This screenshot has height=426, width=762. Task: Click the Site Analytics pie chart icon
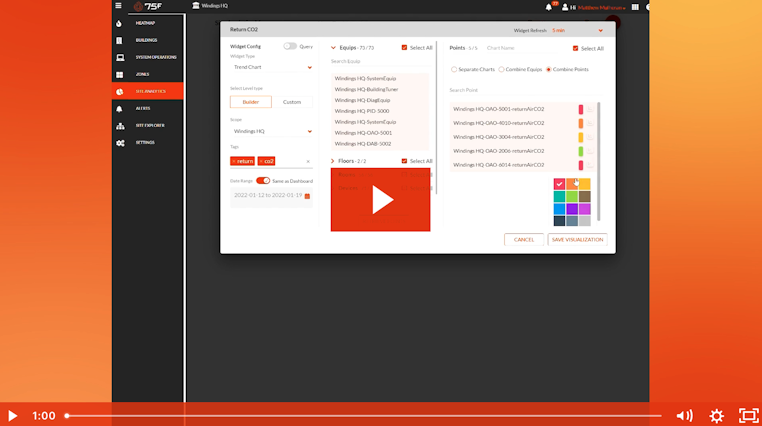pyautogui.click(x=120, y=92)
